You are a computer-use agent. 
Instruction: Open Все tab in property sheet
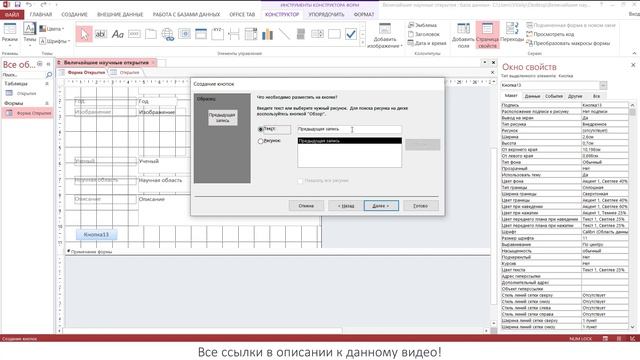(596, 96)
